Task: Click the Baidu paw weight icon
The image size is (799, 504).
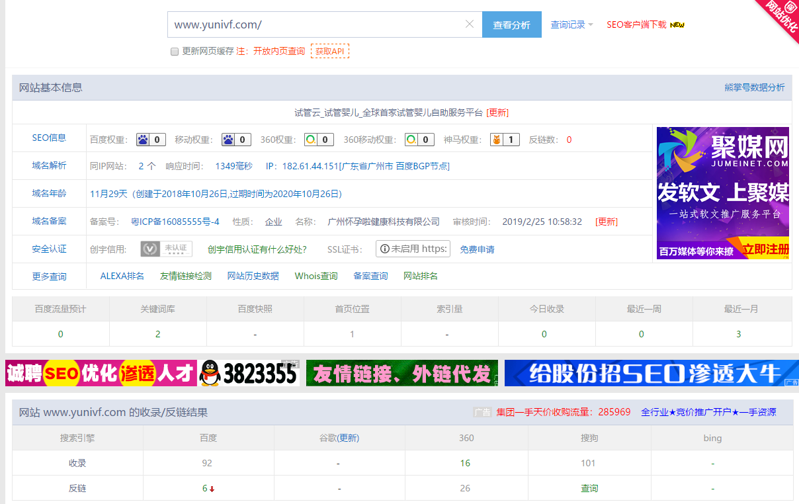Action: point(143,140)
